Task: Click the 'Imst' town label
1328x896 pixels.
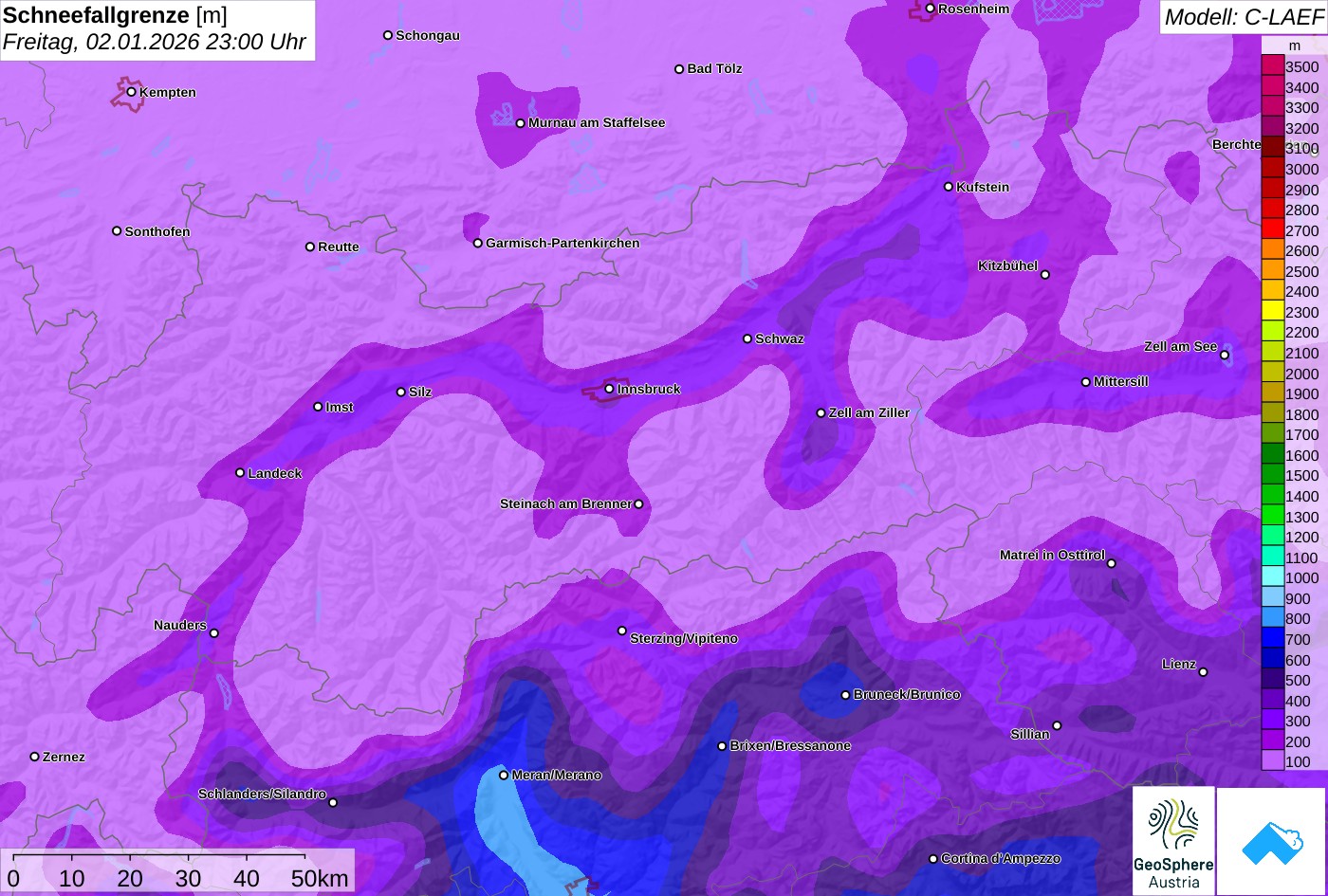Action: pos(340,407)
